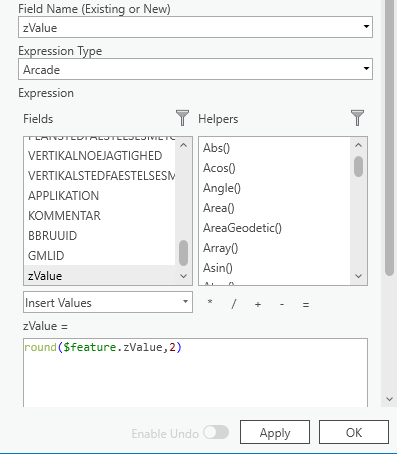
Task: Choose Asin() helper function
Action: click(x=275, y=268)
